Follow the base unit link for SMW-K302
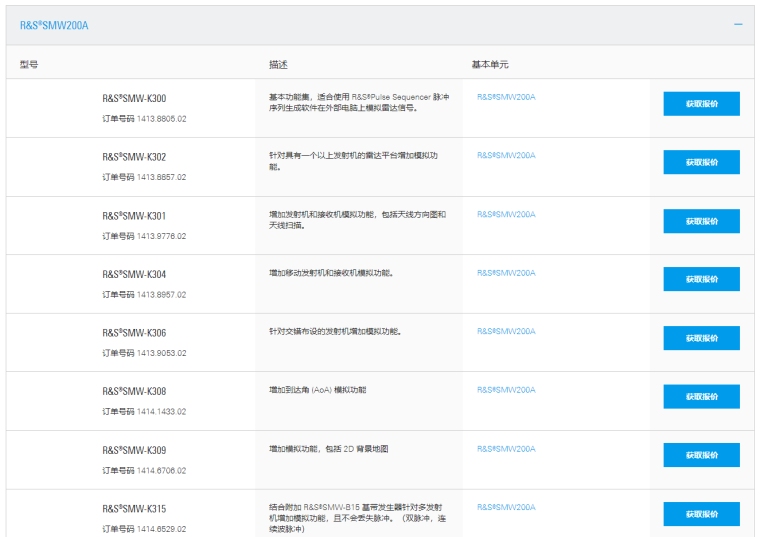760x537 pixels. point(506,155)
